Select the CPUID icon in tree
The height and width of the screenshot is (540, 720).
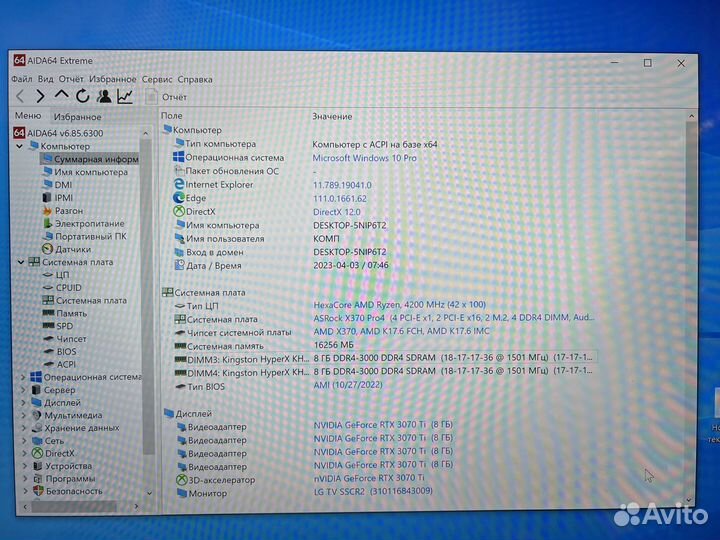(x=48, y=287)
